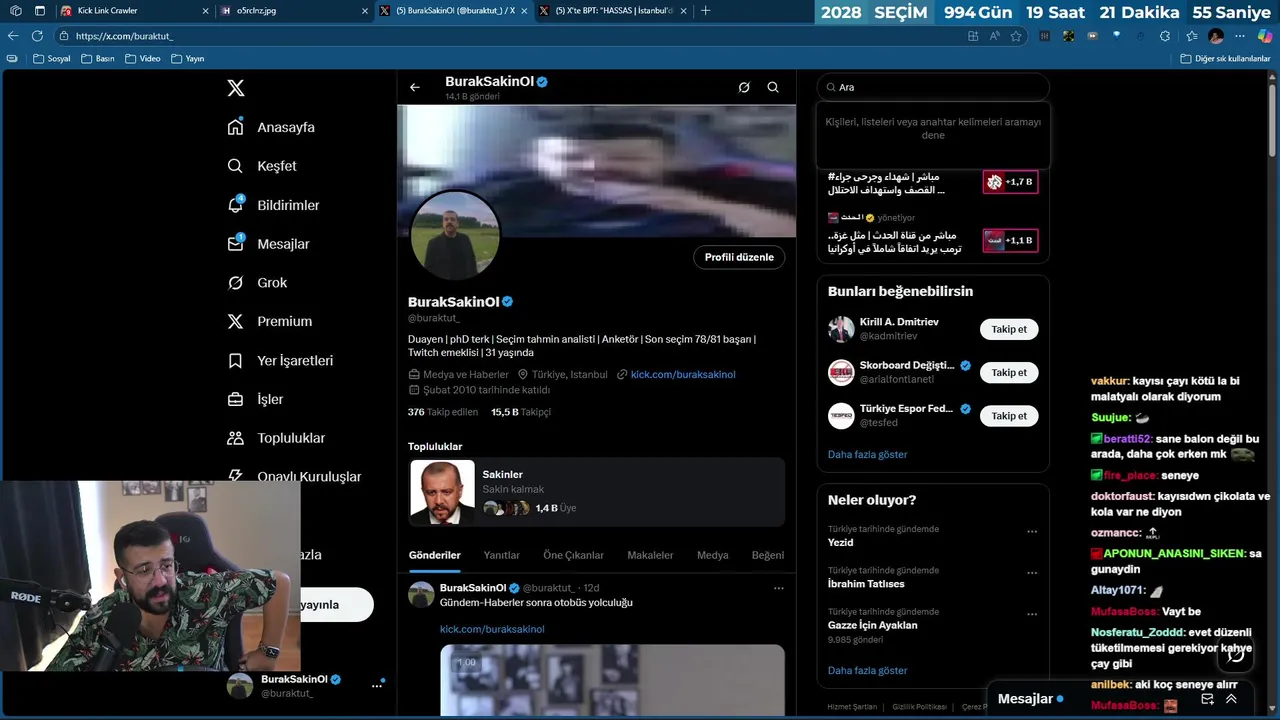Follow Skorboard Değişti with Takip et
Viewport: 1280px width, 720px height.
click(1009, 372)
